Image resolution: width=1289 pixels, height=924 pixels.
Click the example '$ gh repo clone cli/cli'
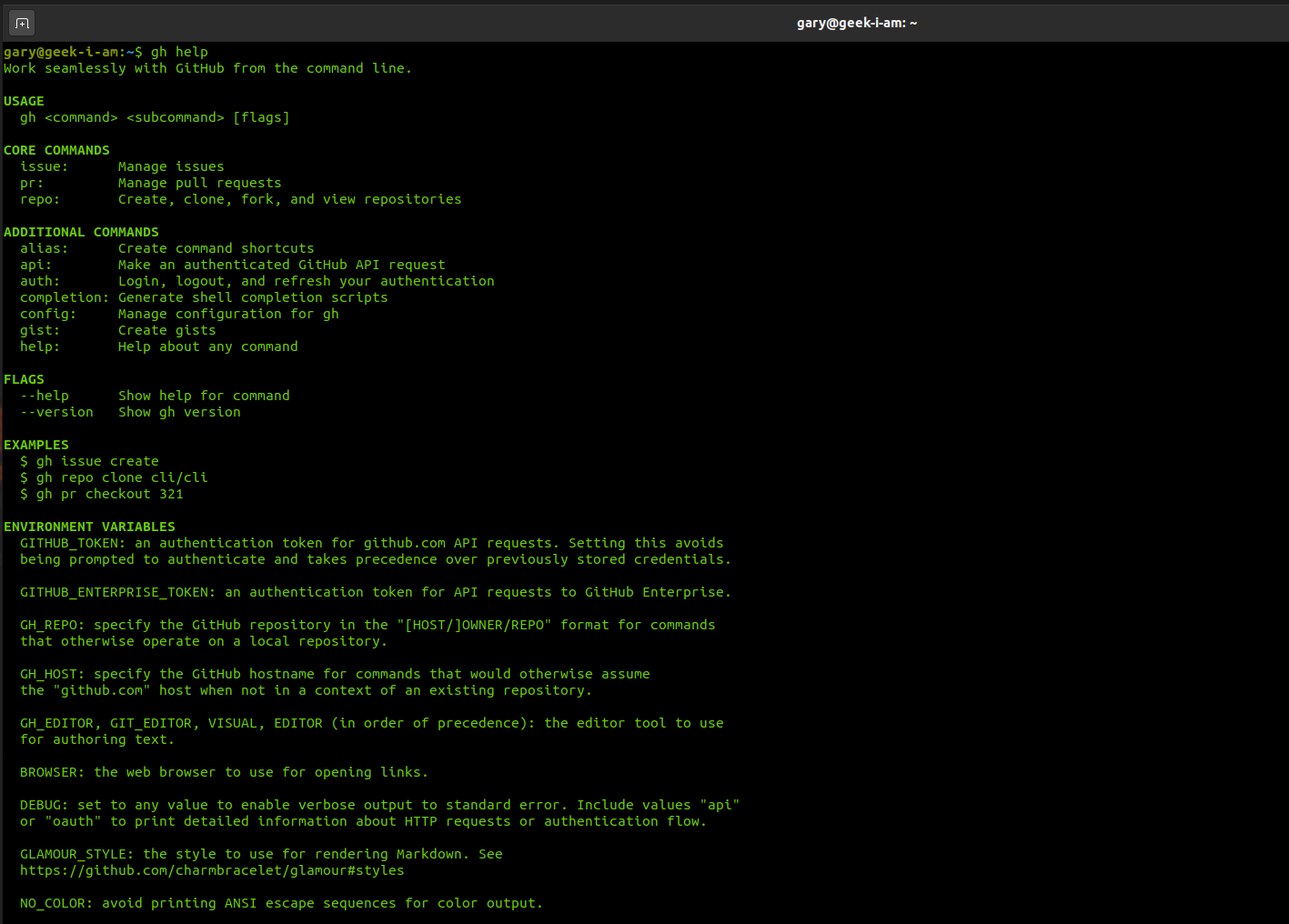[x=114, y=477]
